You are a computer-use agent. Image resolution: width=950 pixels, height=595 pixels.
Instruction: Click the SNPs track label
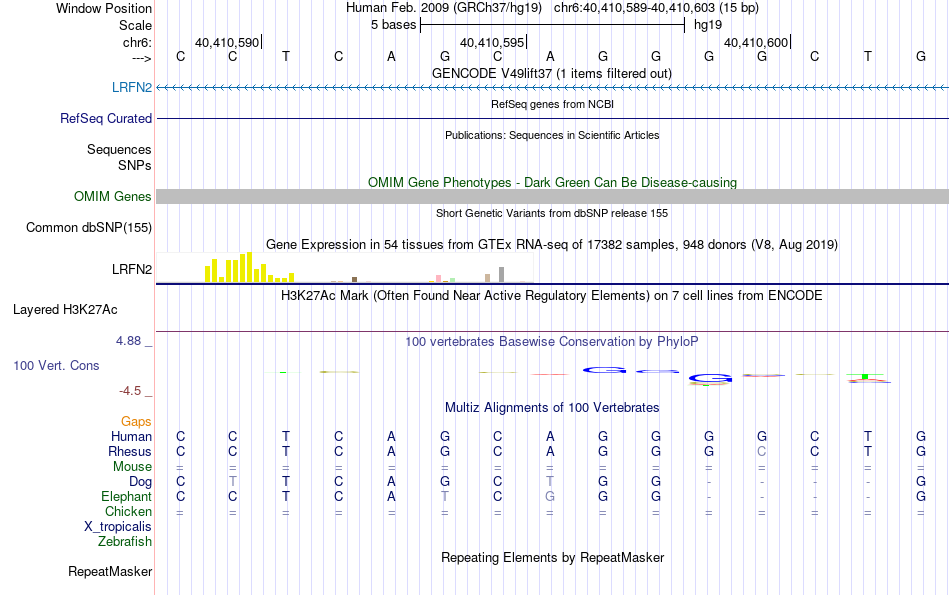(x=135, y=165)
